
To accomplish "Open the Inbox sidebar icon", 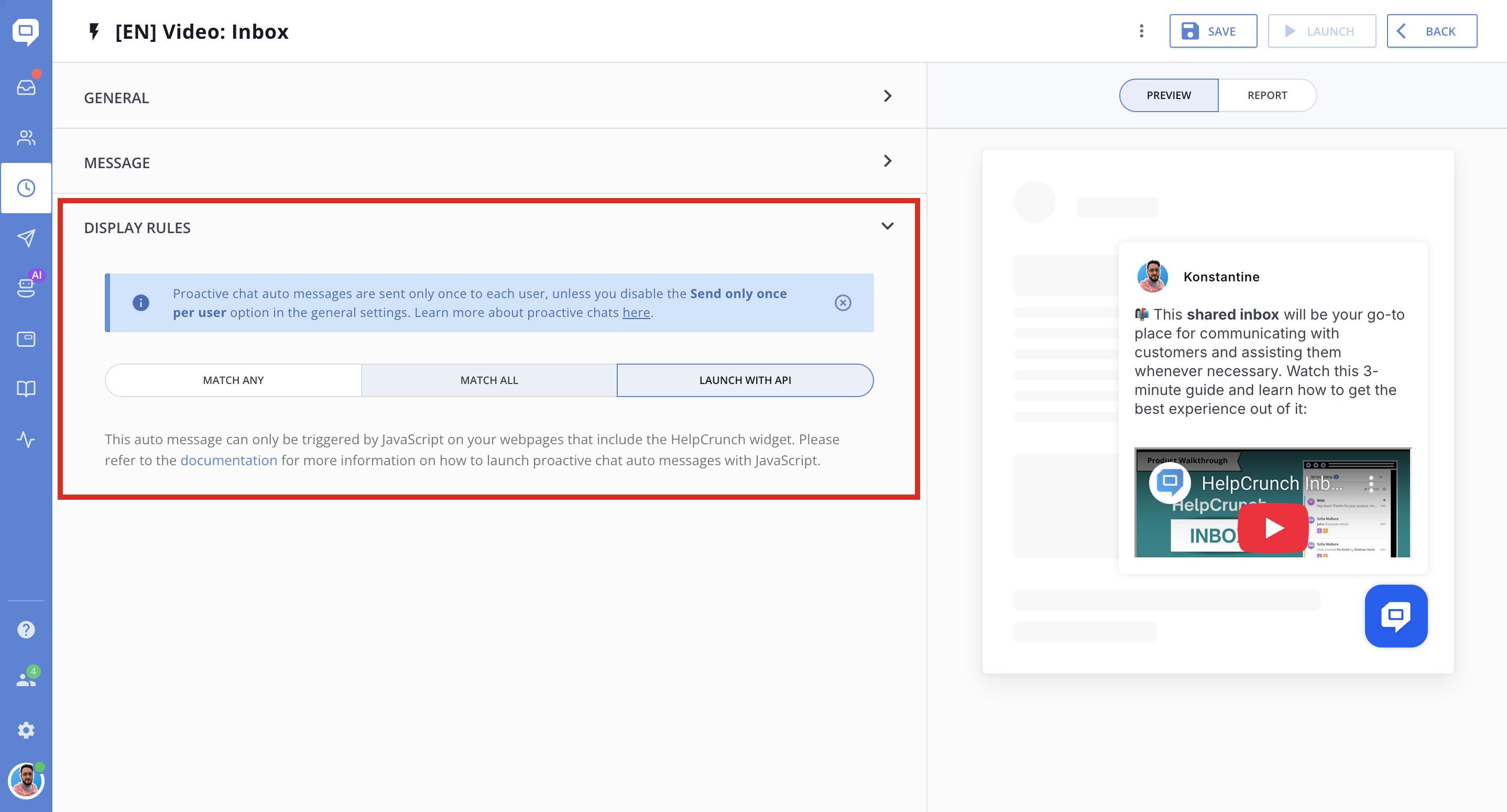I will pos(26,88).
